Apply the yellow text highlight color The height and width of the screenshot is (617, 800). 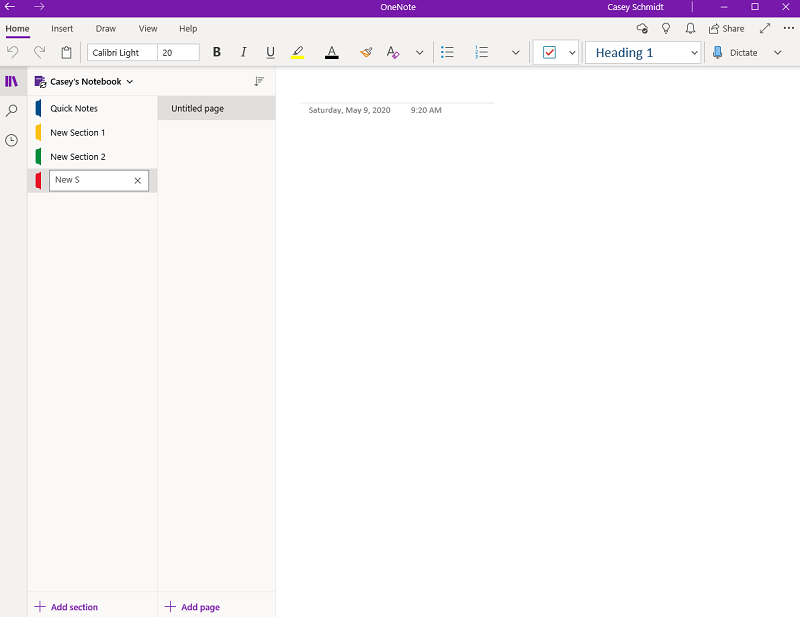click(x=297, y=52)
